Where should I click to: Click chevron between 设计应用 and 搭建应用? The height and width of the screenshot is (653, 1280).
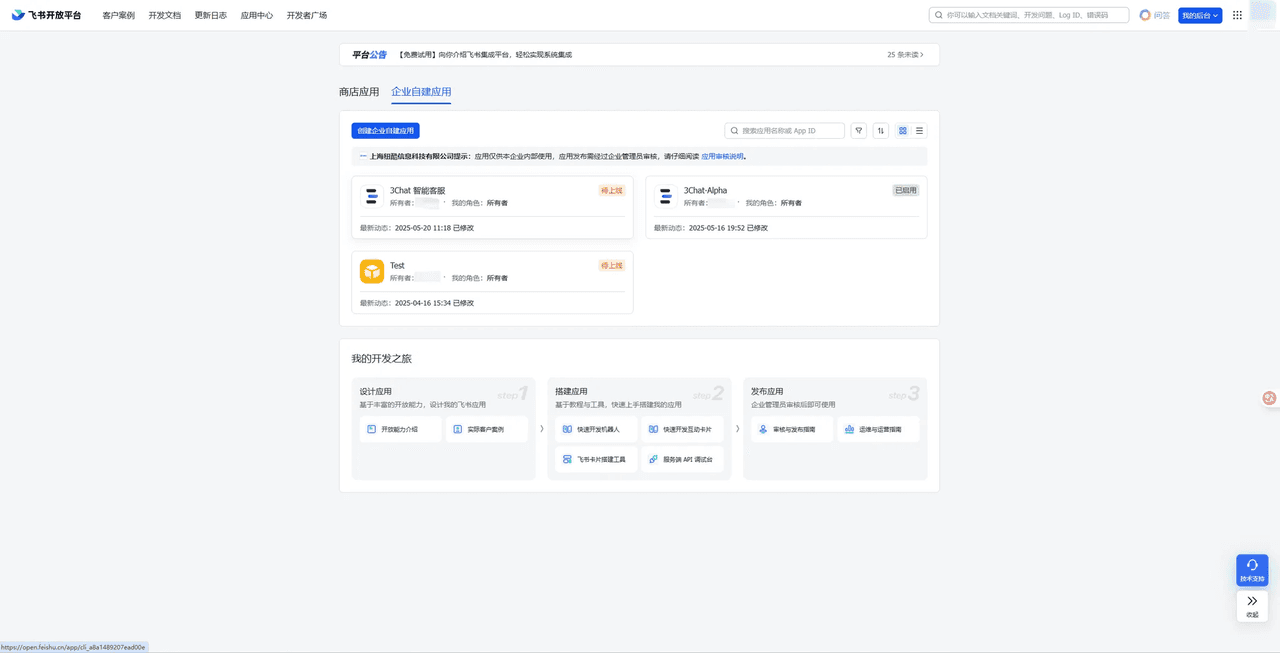[542, 429]
